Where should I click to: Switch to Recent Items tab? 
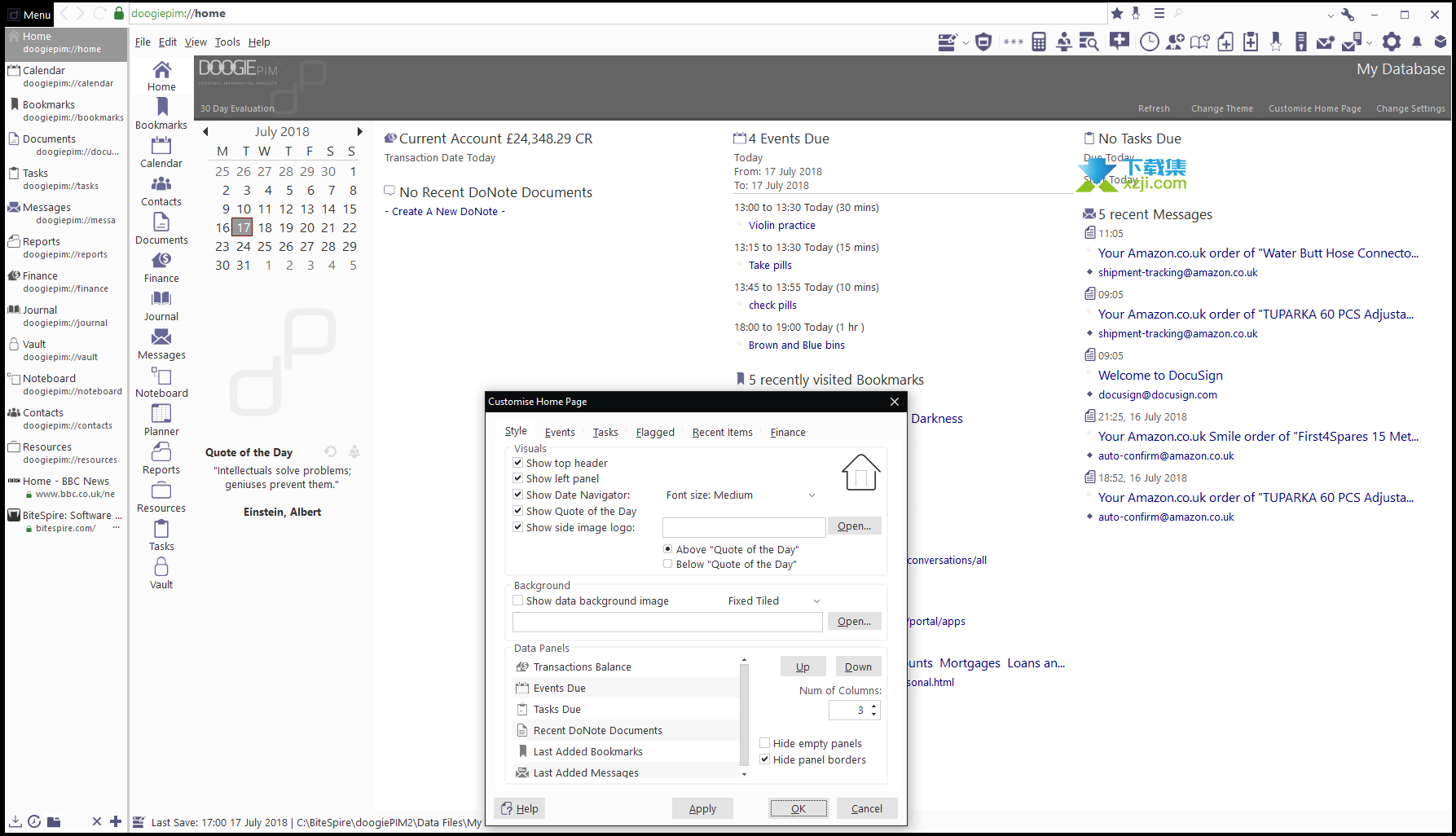722,433
